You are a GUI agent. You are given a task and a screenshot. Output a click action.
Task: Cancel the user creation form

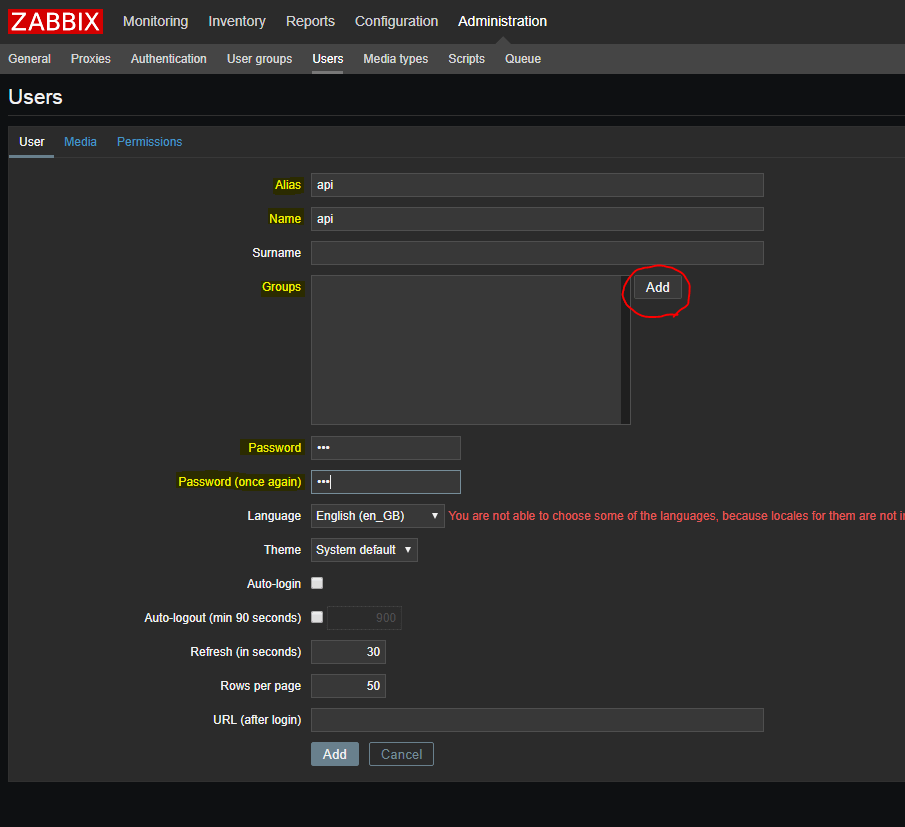[x=401, y=754]
